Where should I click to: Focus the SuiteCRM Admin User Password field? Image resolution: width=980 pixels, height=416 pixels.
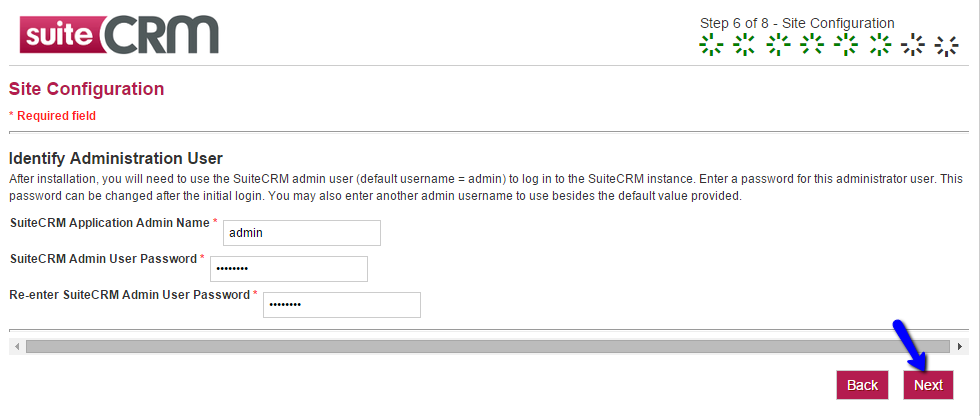coord(289,269)
